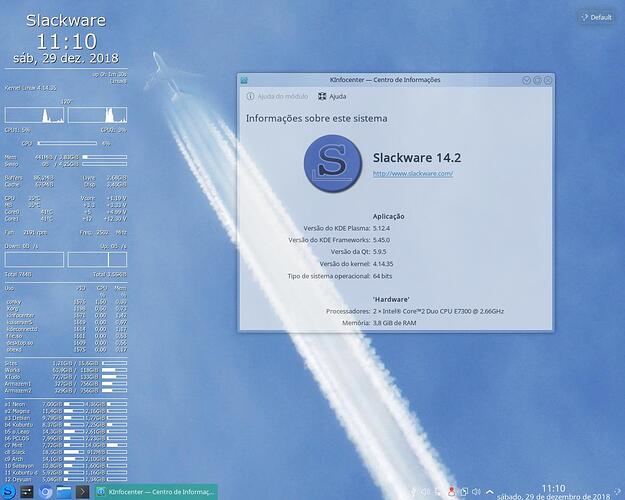Screen dimensions: 625x500
Task: Click the 'Hardware' section header
Action: (391, 299)
